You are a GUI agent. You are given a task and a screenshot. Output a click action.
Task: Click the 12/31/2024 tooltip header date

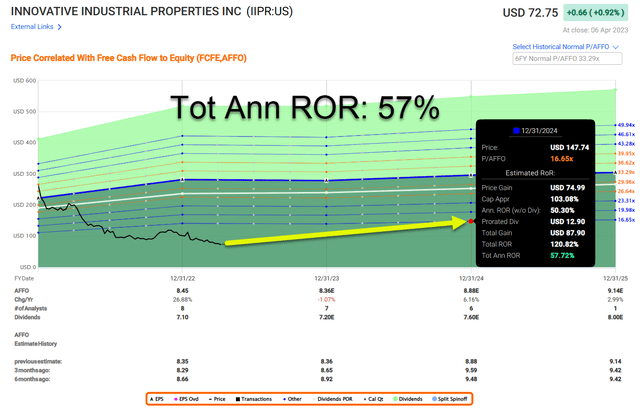coord(539,131)
